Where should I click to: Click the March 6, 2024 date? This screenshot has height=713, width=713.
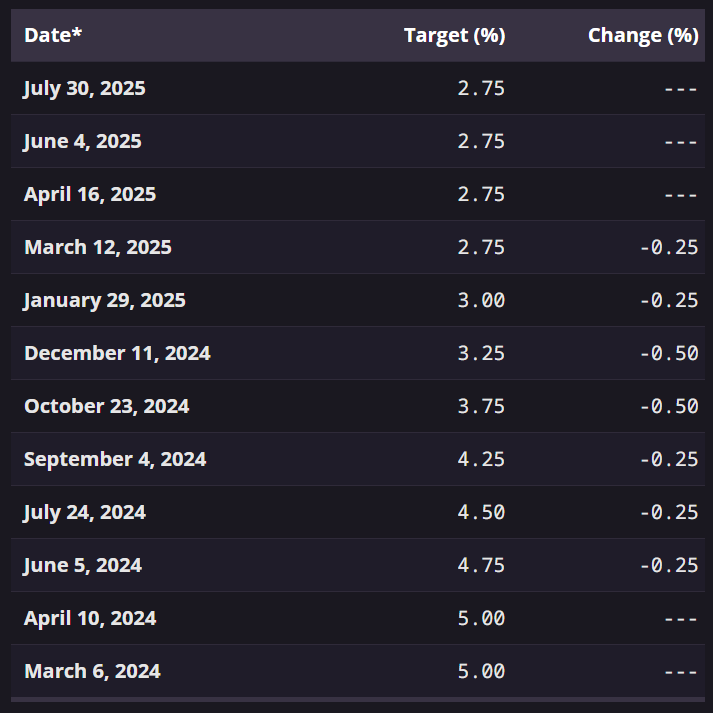tap(92, 671)
